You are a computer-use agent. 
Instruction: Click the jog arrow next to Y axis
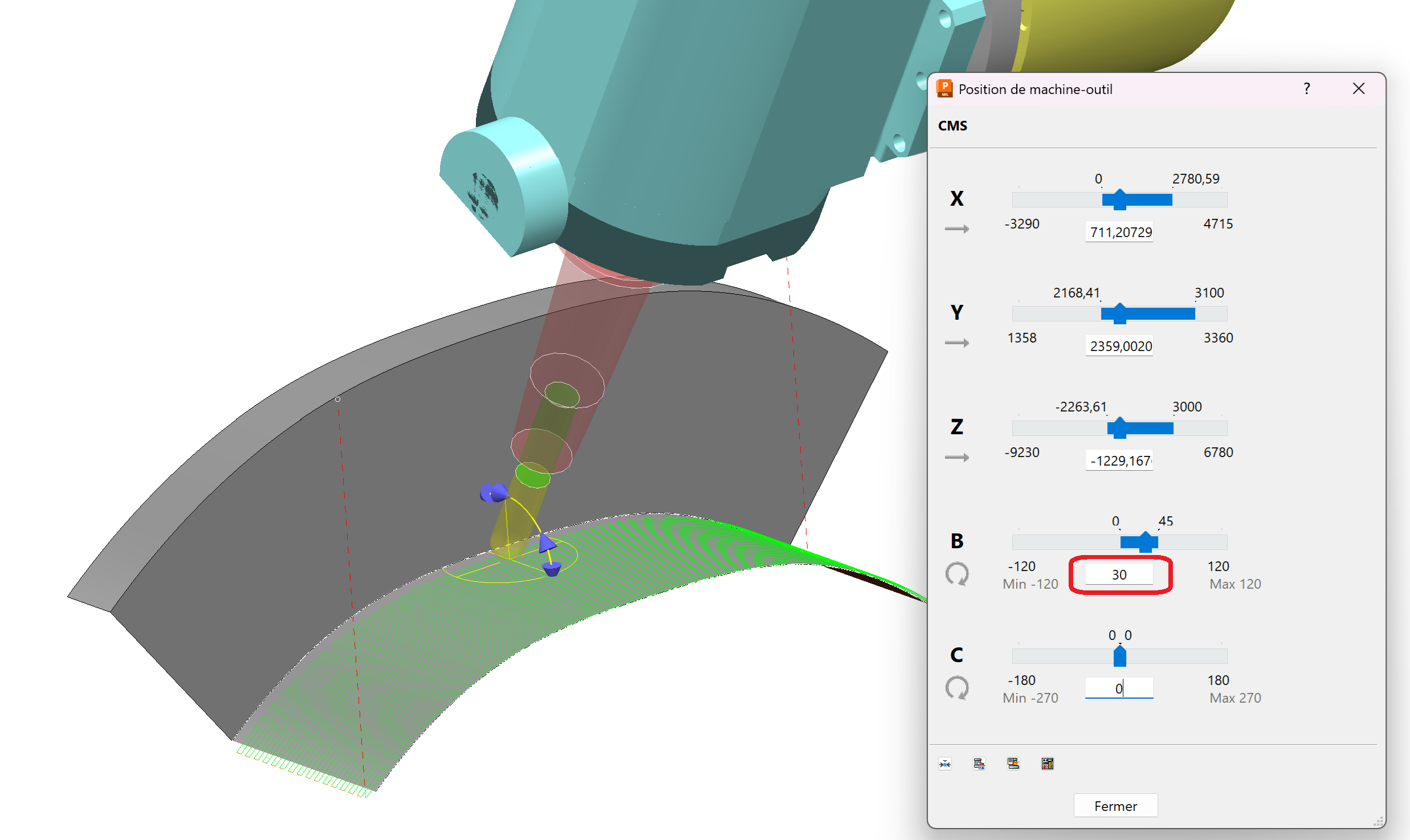coord(957,342)
